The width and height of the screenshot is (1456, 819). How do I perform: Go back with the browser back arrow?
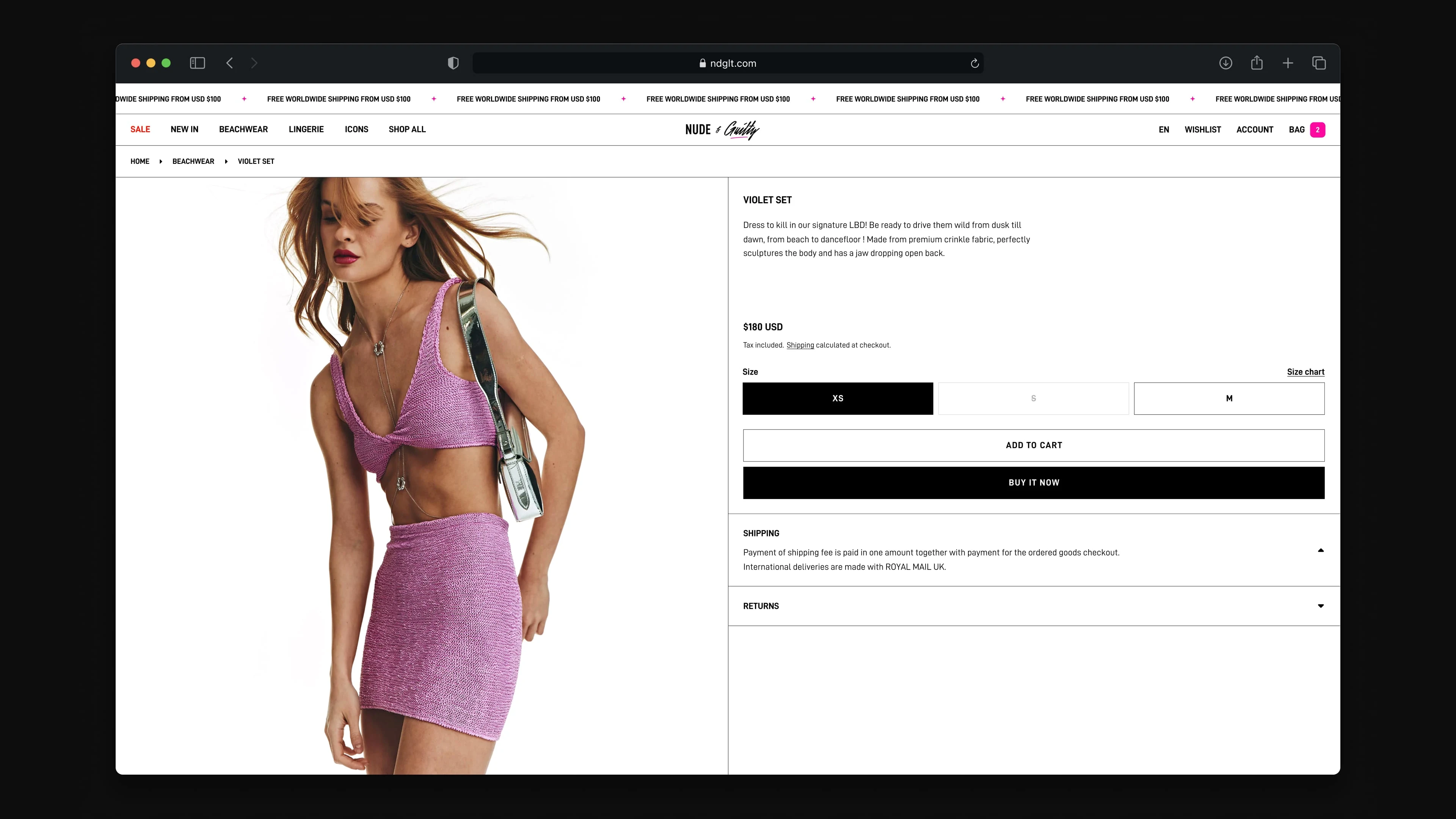tap(229, 63)
